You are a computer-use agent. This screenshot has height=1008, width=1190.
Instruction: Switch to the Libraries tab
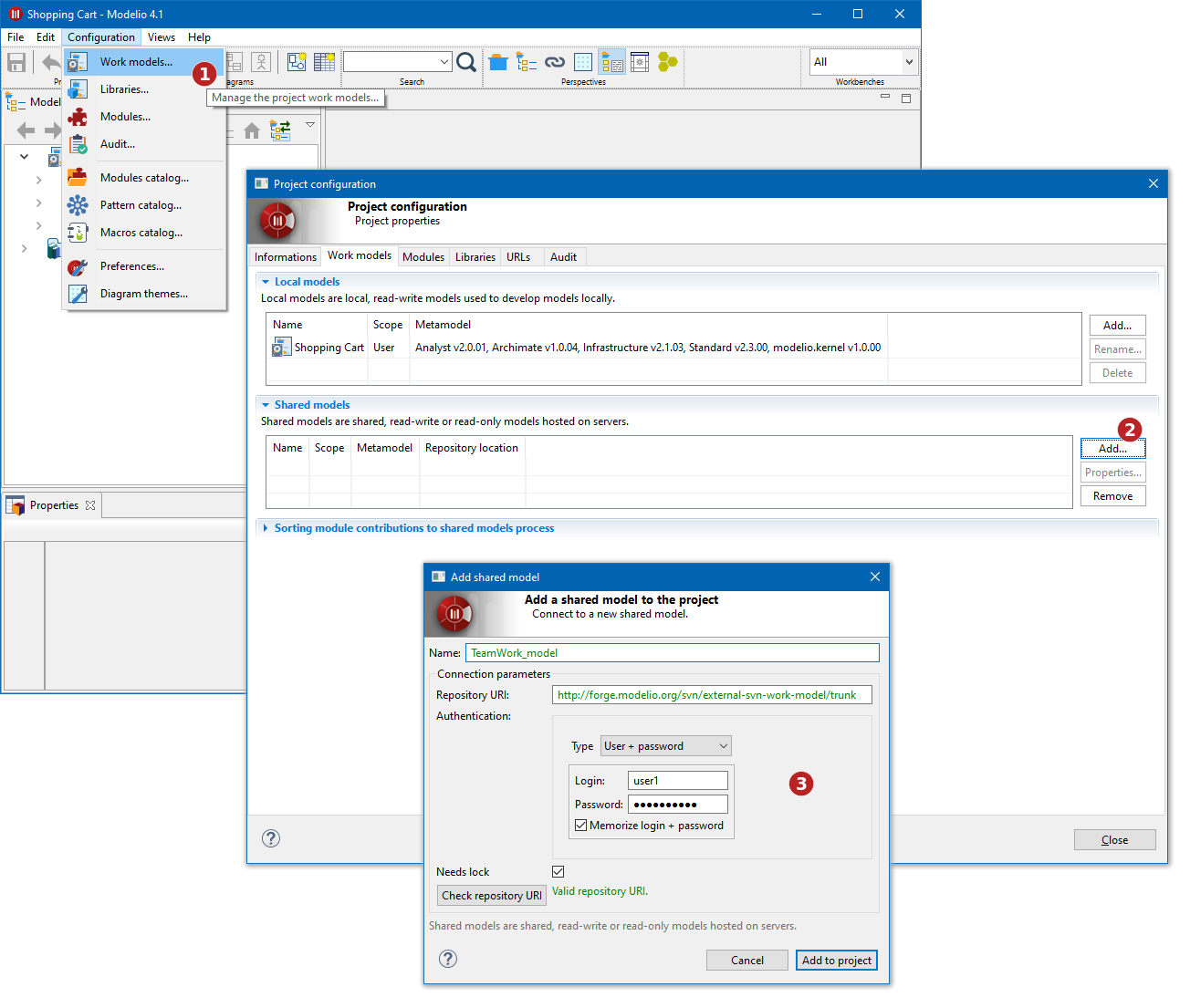pos(475,257)
